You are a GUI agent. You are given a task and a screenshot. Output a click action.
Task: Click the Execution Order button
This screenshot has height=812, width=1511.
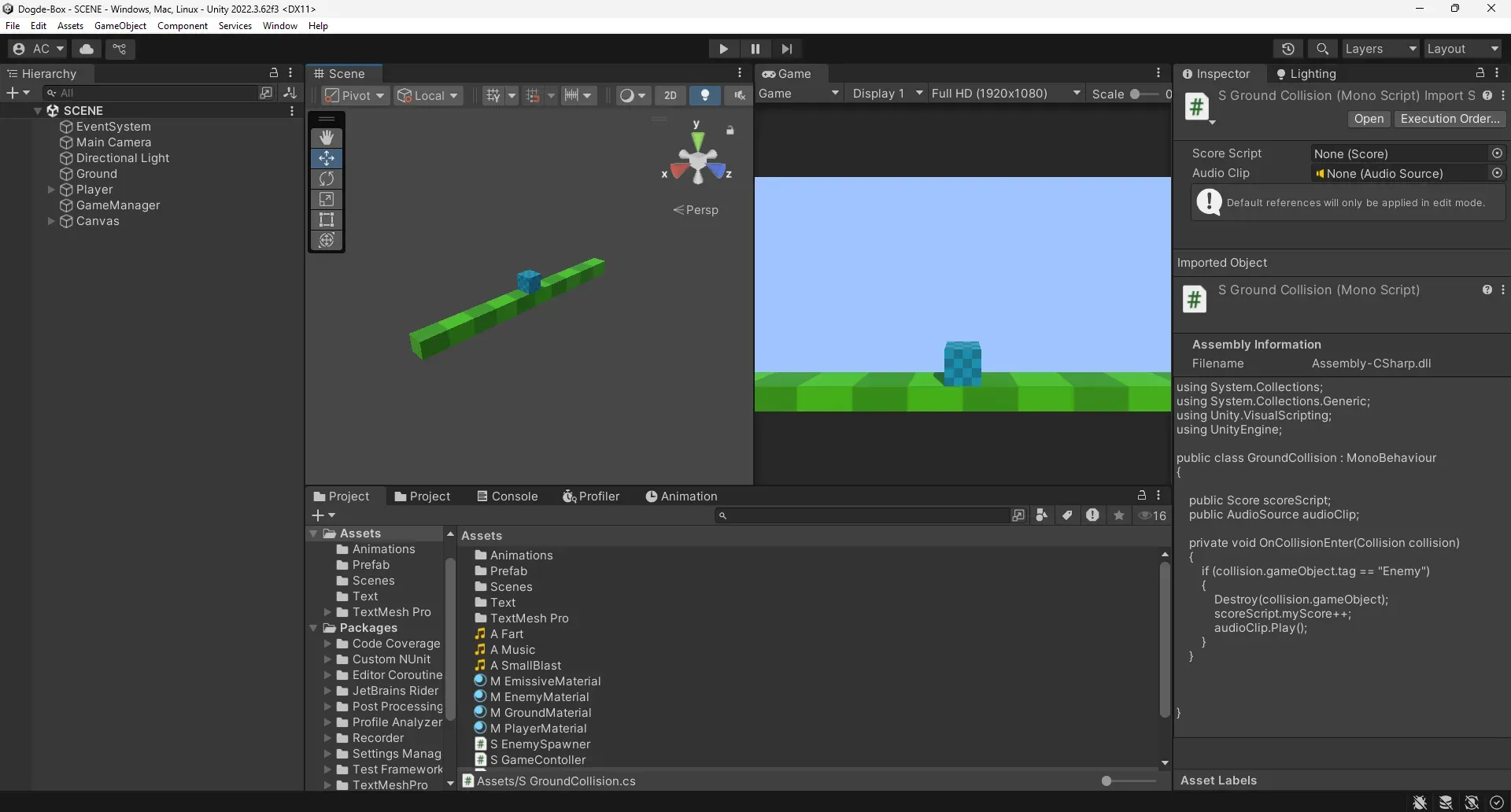pos(1450,119)
